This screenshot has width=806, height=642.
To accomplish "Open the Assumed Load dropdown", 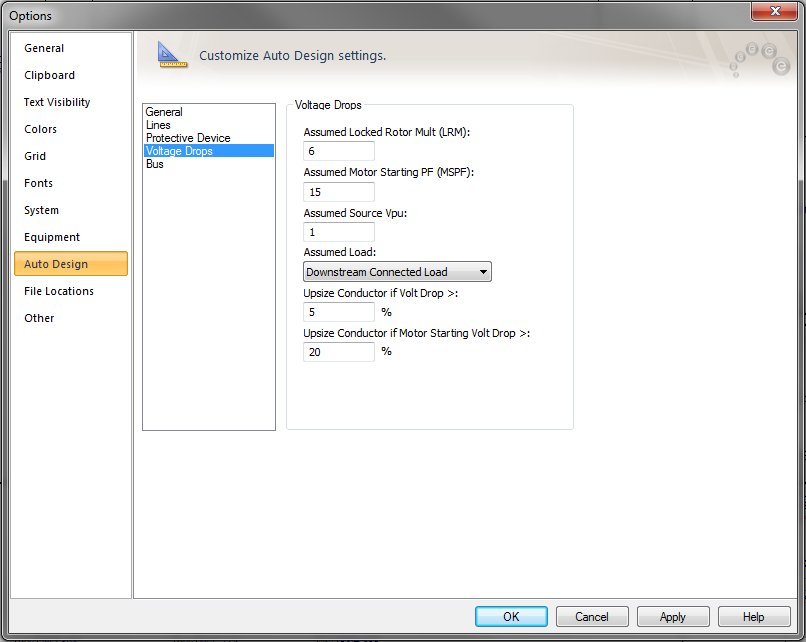I will coord(397,271).
